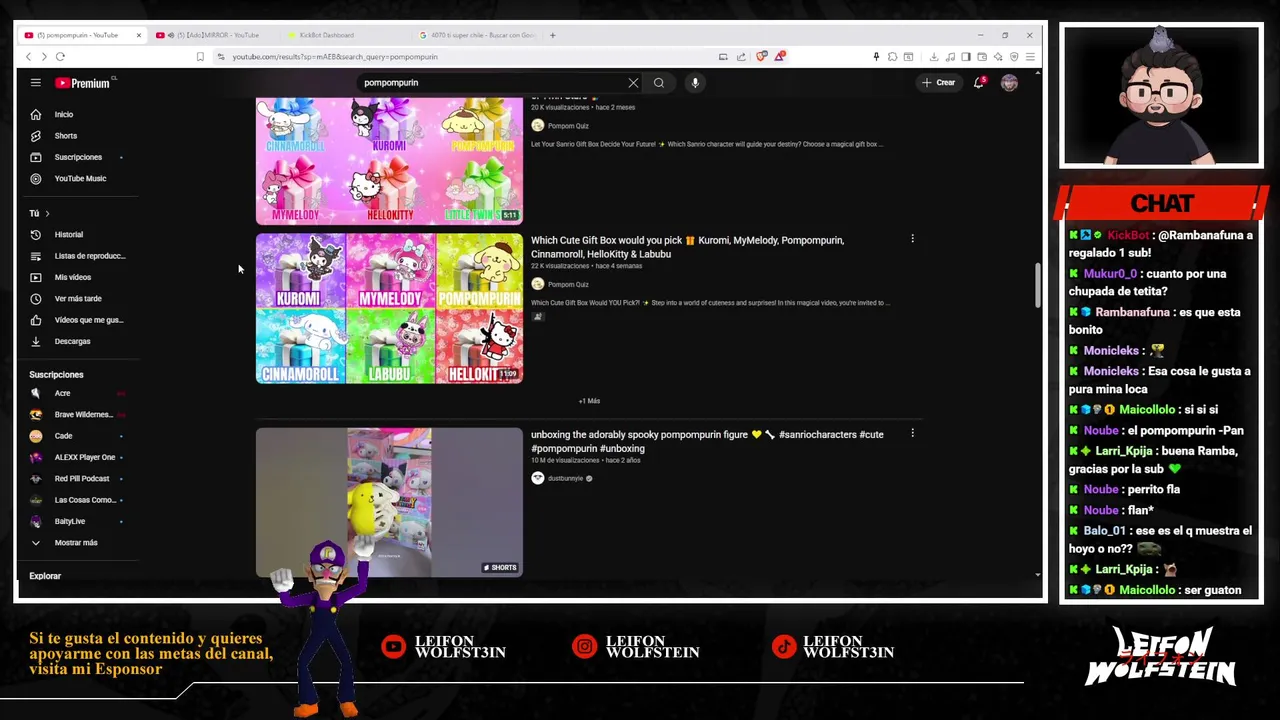Open Historial in the sidebar

point(69,235)
